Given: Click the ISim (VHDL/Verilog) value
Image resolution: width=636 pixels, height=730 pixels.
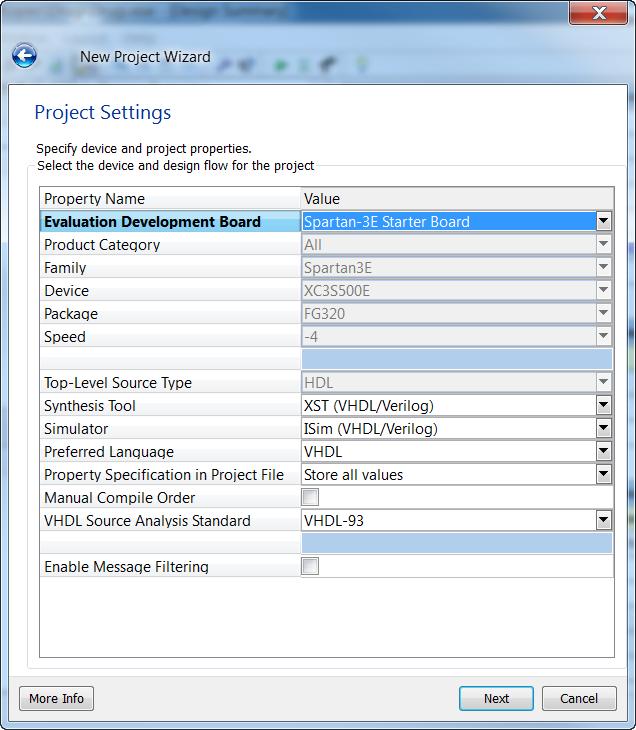Looking at the screenshot, I should tap(449, 428).
